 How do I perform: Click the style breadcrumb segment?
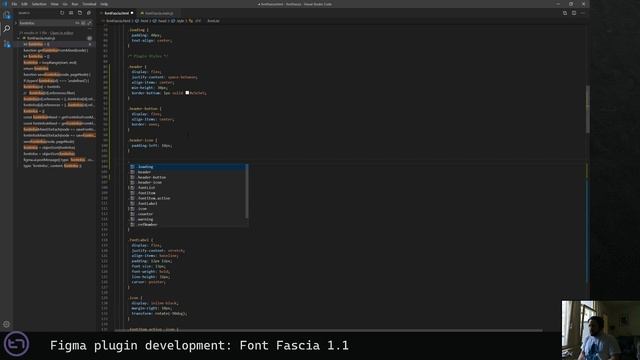pos(178,21)
